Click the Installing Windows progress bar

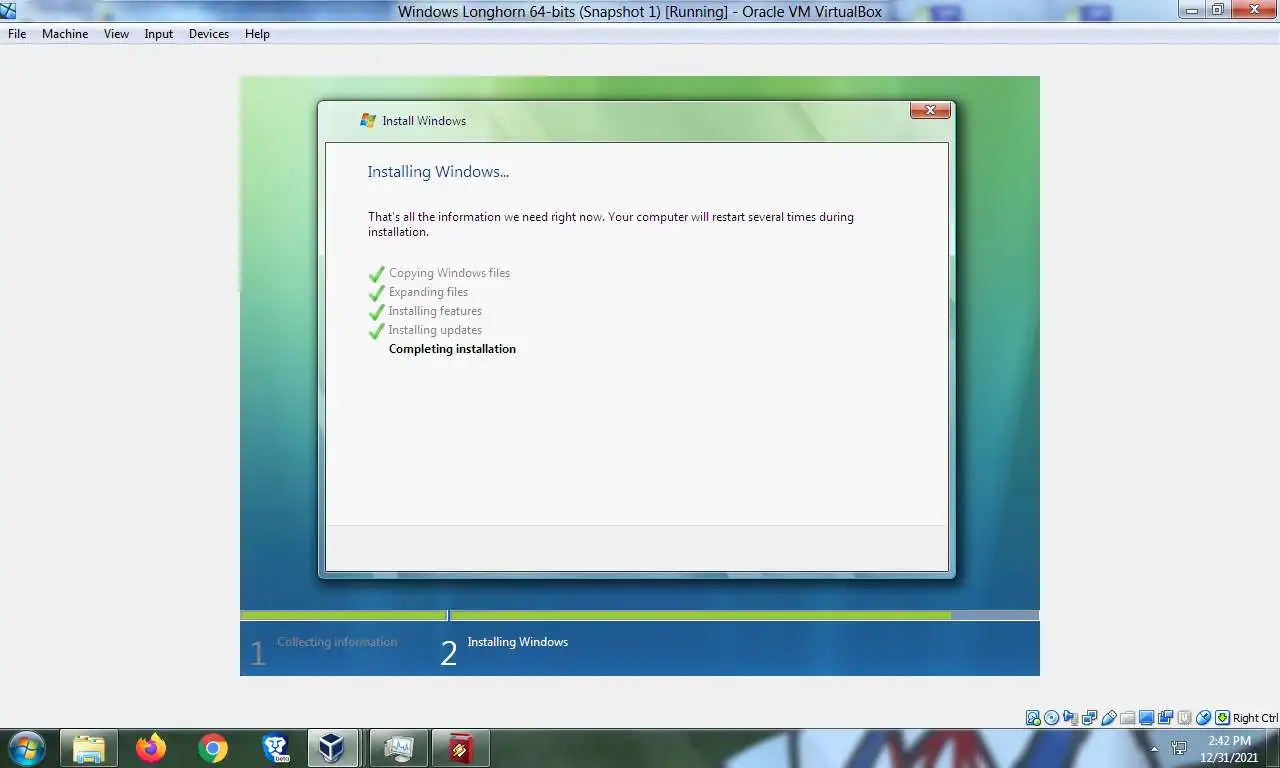coord(744,616)
